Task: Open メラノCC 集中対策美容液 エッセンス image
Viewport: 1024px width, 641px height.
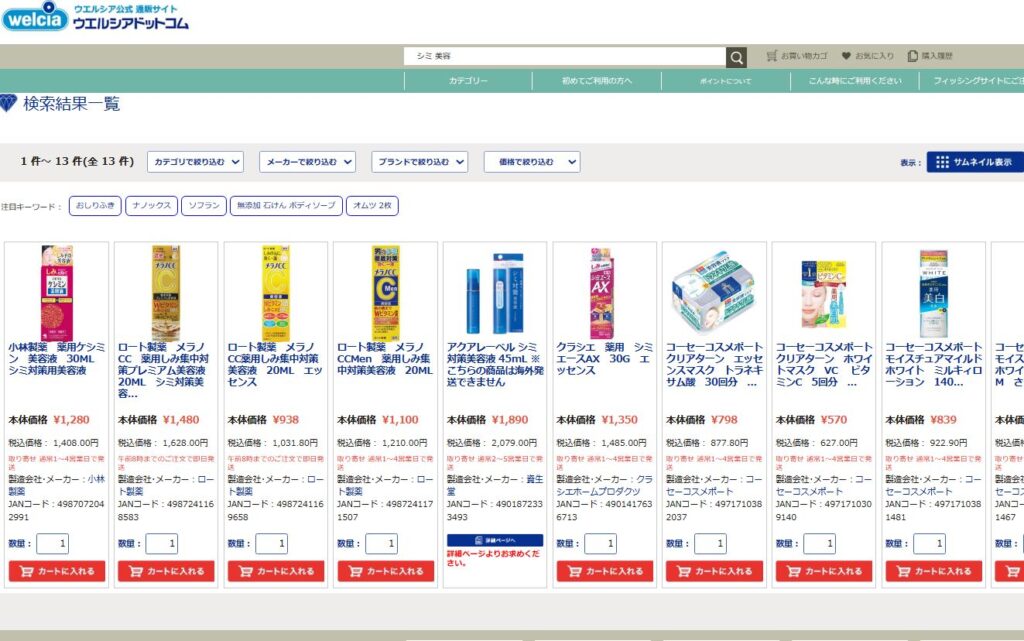Action: coord(276,292)
